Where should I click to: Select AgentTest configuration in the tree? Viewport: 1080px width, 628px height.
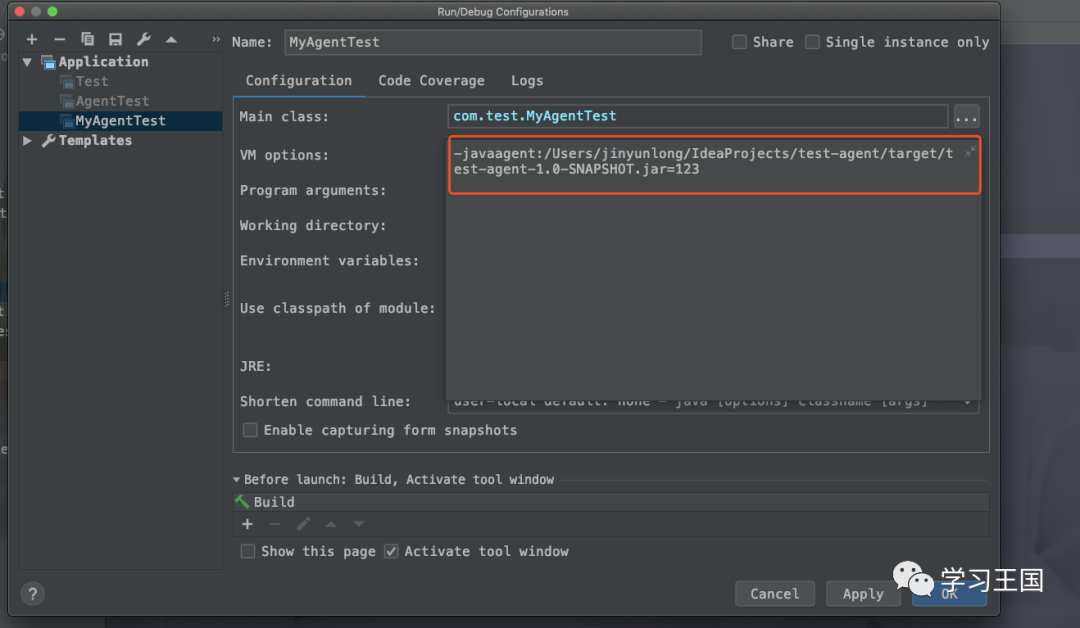pos(112,101)
